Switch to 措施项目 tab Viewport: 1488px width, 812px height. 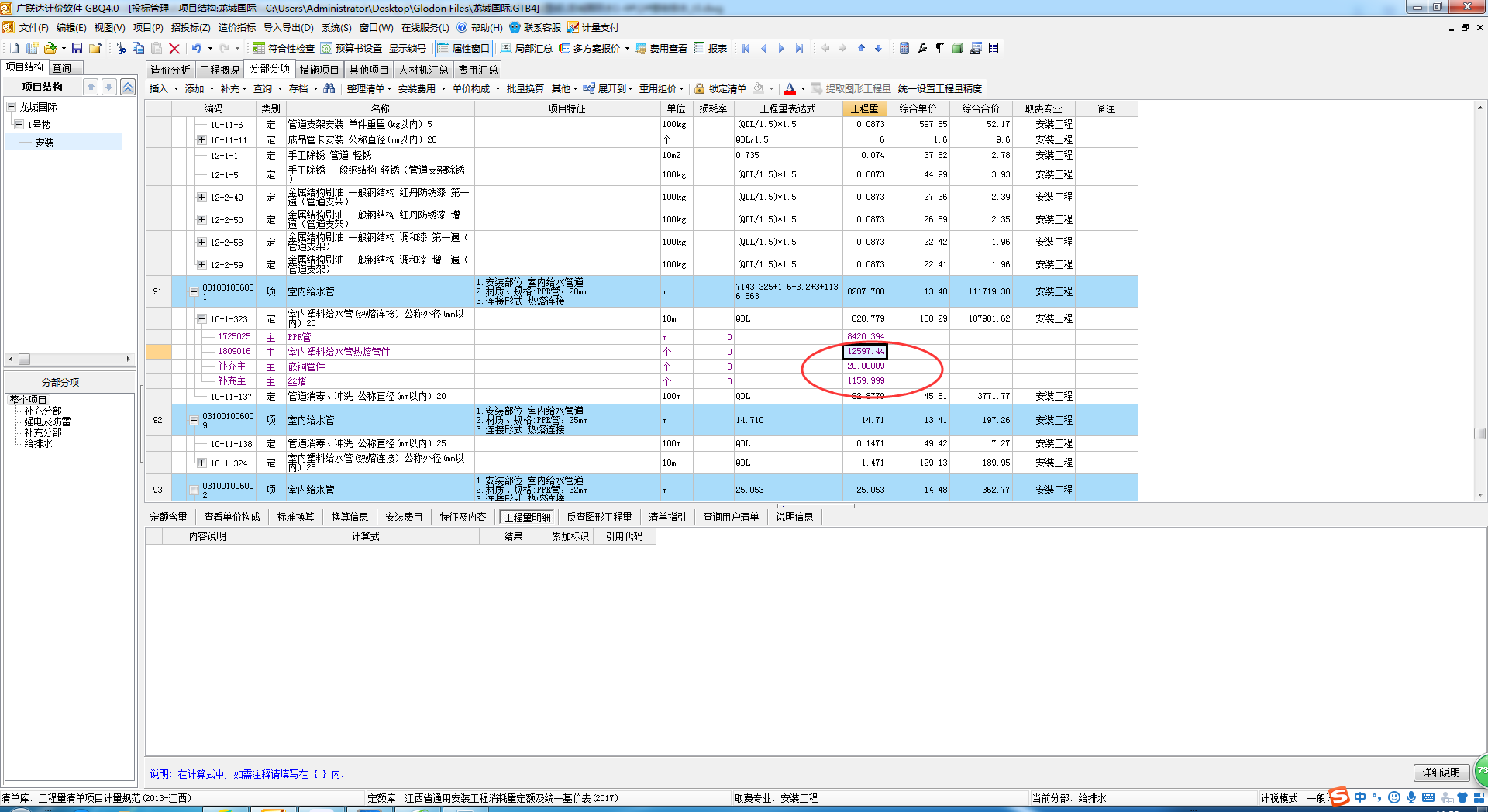(x=319, y=70)
